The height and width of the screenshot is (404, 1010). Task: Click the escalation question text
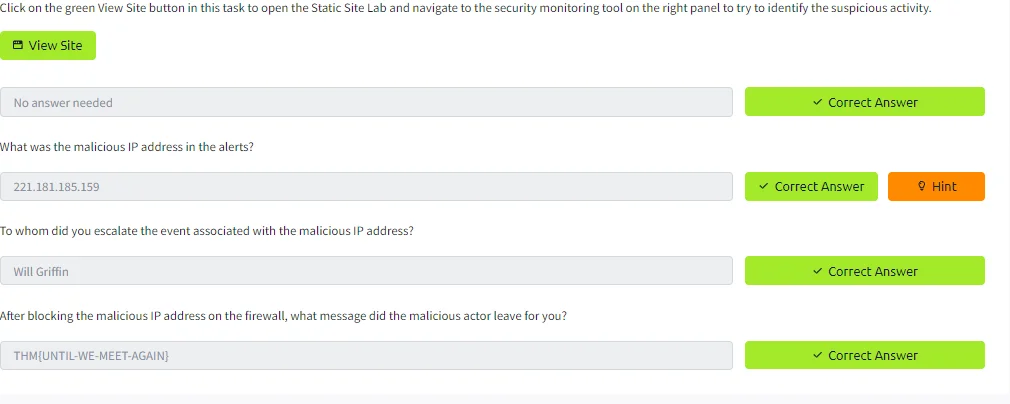tap(207, 231)
